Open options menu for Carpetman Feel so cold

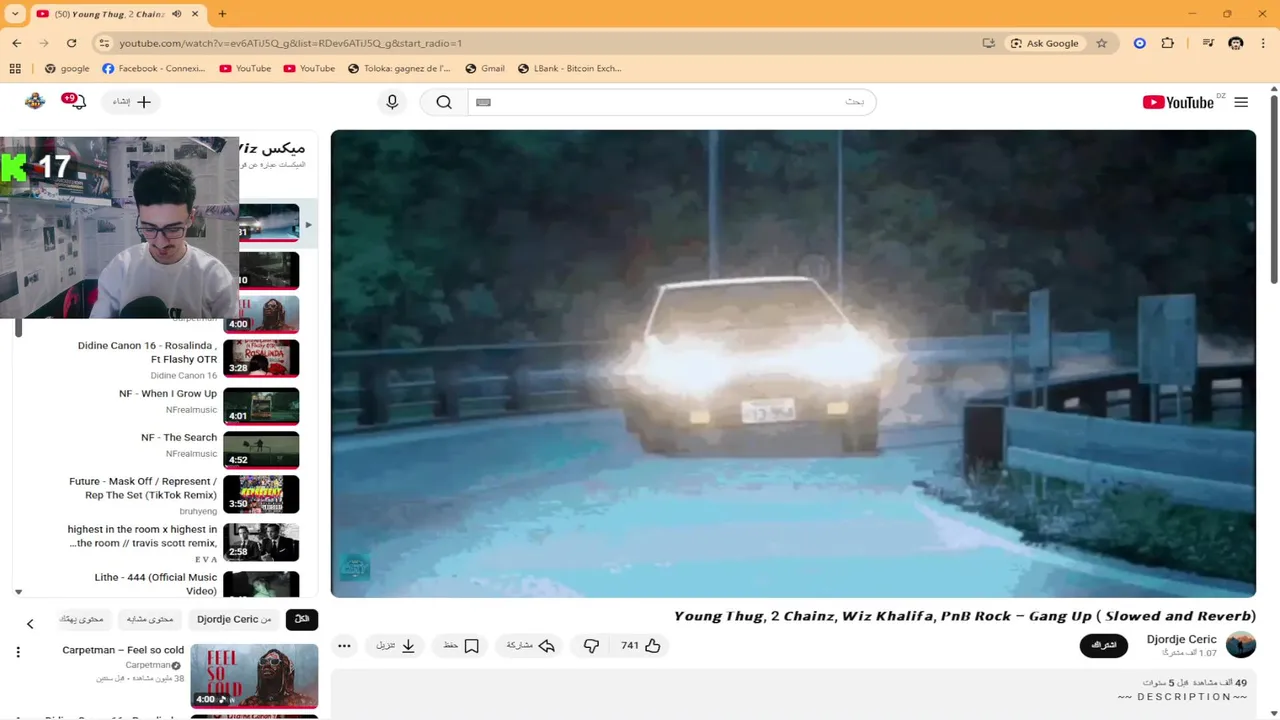coord(18,652)
